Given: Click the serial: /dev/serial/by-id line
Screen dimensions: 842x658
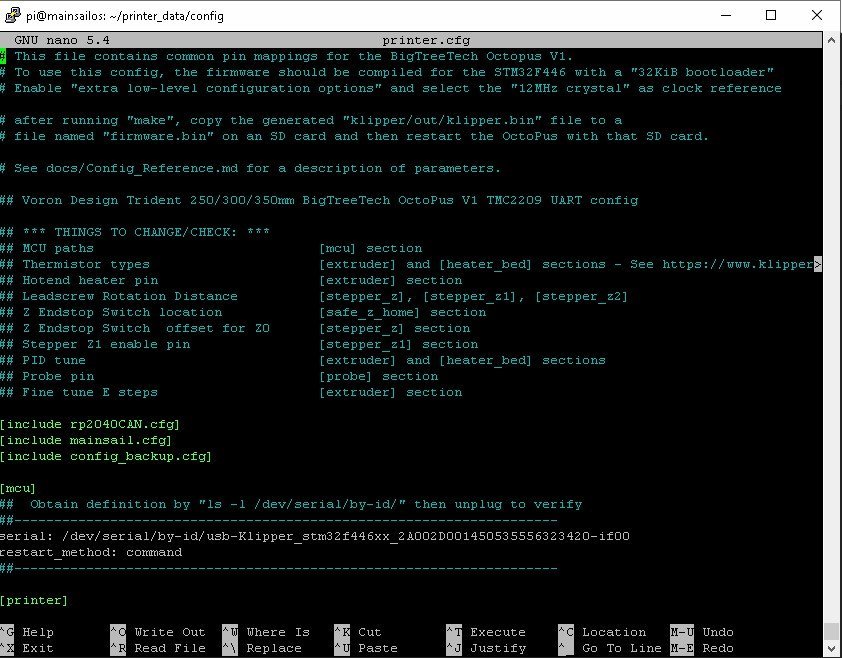Looking at the screenshot, I should click(x=315, y=536).
